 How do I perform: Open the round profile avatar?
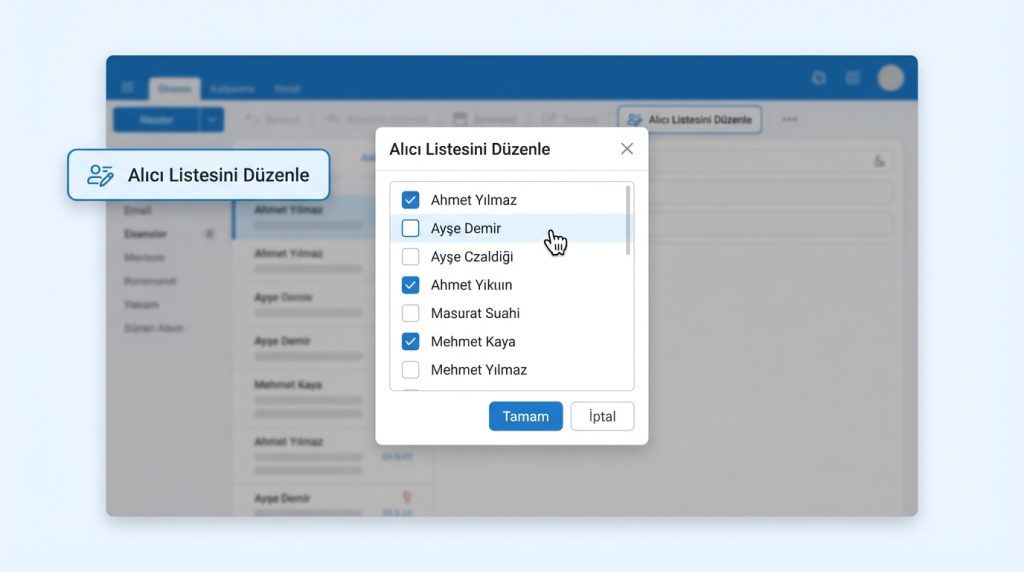pos(891,78)
